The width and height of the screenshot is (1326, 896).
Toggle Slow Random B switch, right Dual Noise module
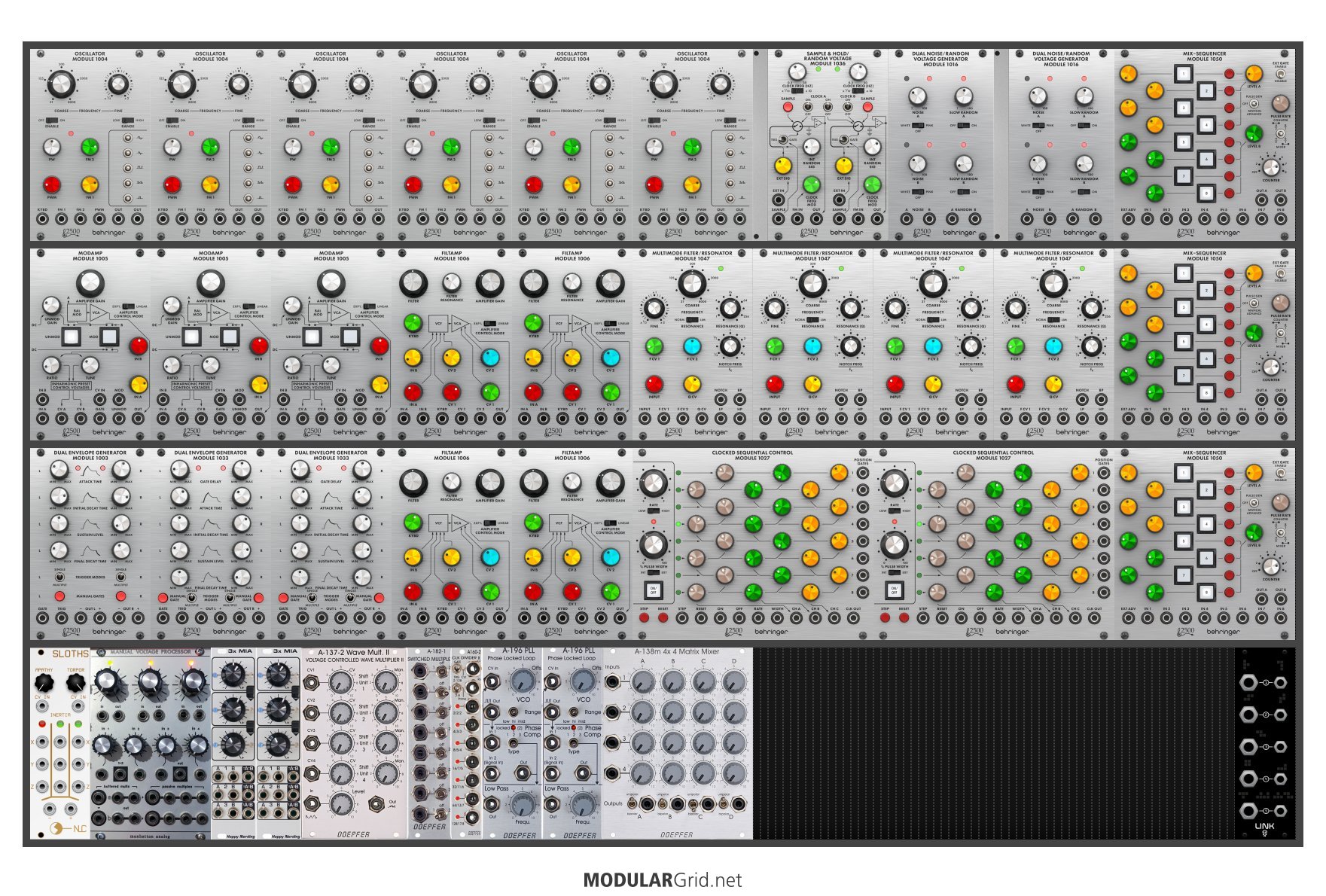1084,192
